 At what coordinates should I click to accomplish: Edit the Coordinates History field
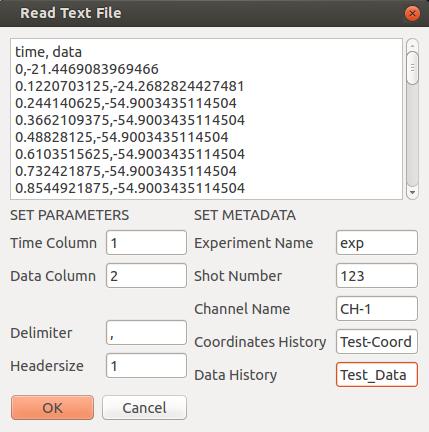[377, 342]
